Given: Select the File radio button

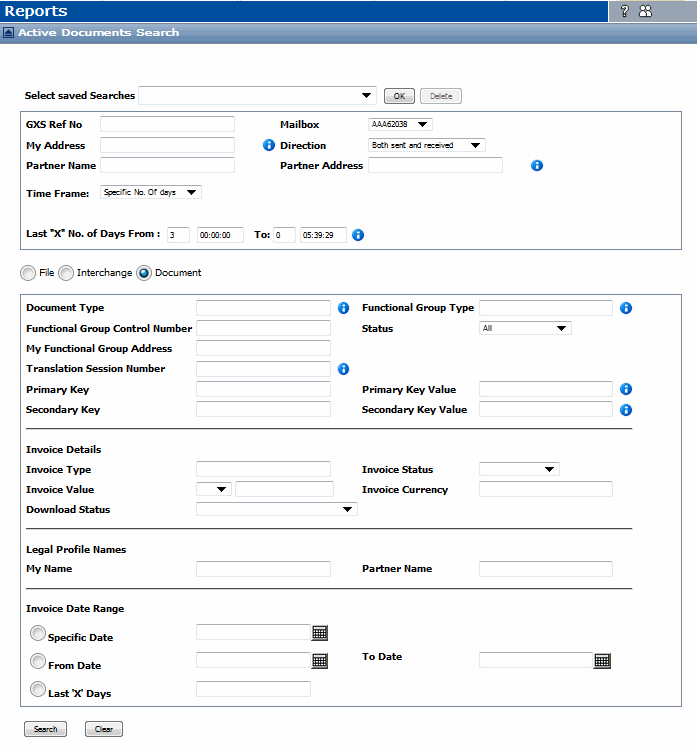Looking at the screenshot, I should (x=28, y=273).
